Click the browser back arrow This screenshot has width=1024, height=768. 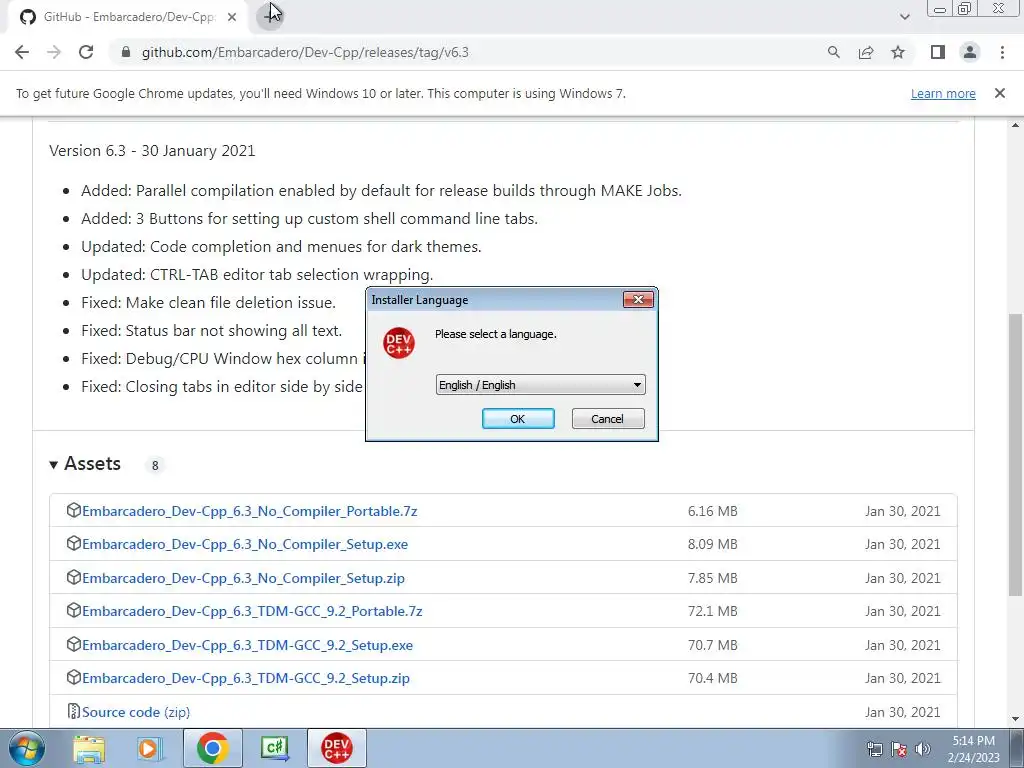(x=22, y=52)
